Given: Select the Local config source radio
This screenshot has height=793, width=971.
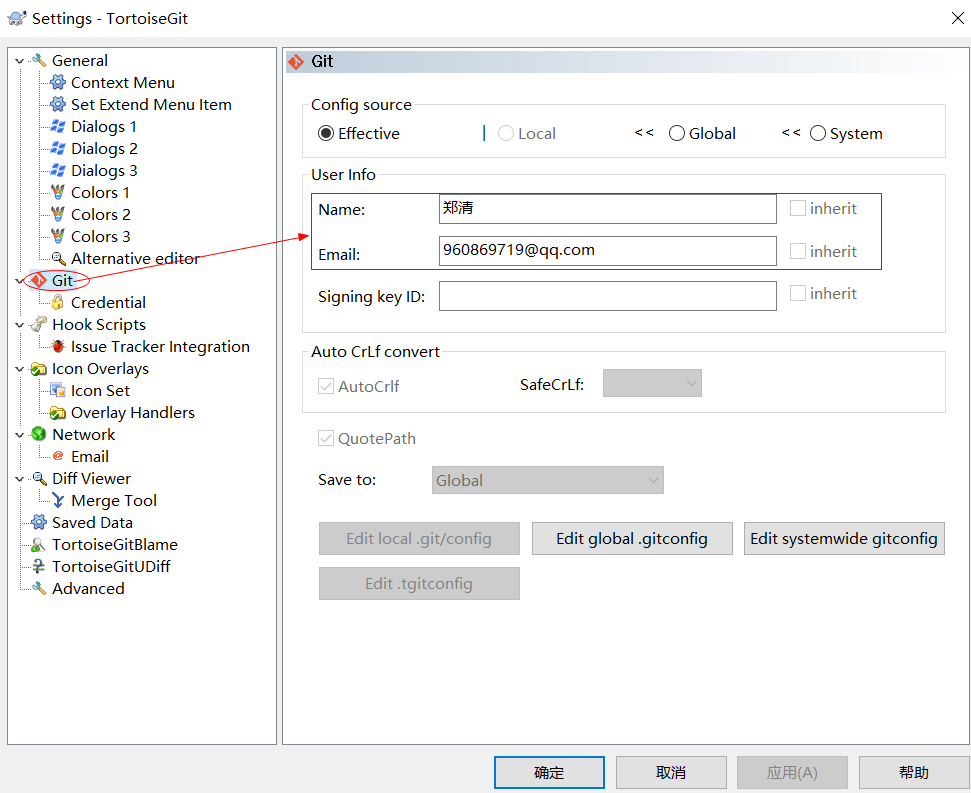Looking at the screenshot, I should 506,133.
